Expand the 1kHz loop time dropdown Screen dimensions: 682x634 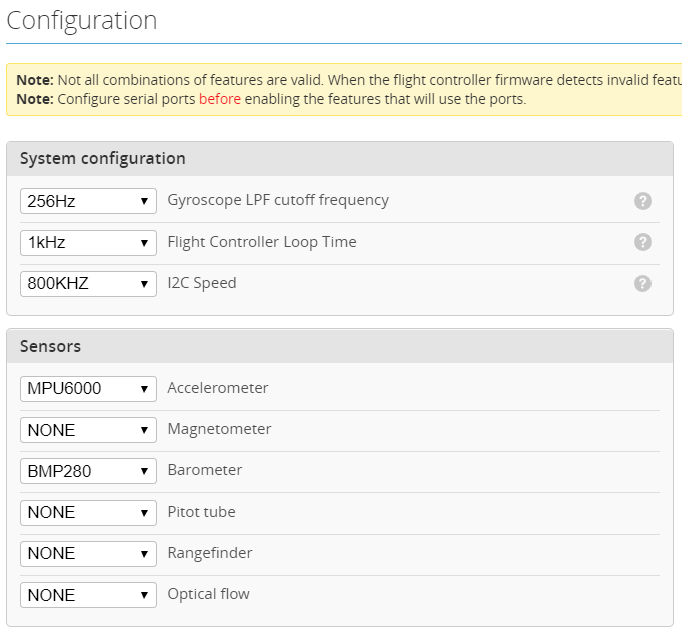(88, 242)
